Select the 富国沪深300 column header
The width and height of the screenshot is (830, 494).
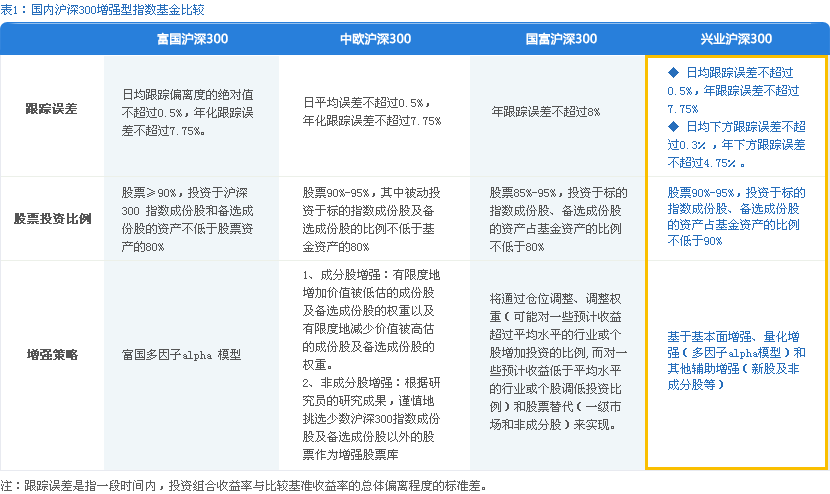click(x=192, y=39)
